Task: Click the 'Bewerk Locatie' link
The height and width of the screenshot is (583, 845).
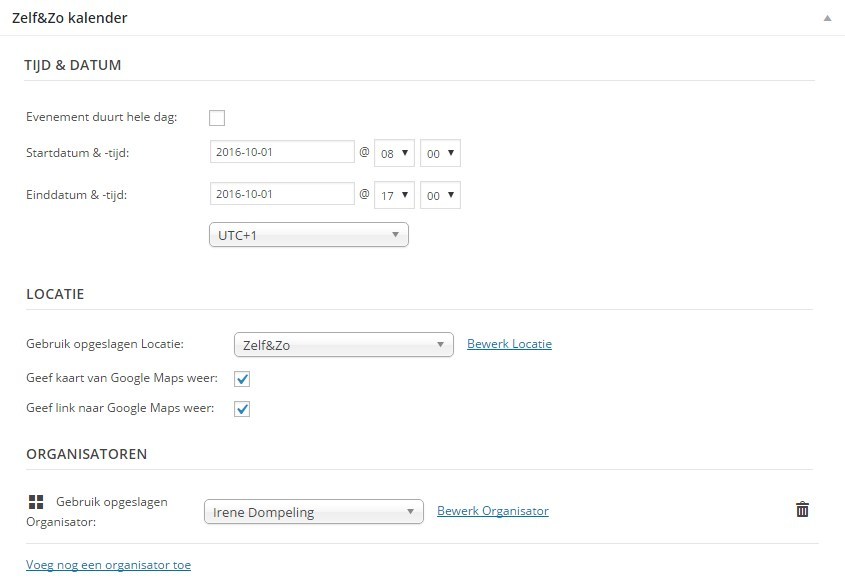Action: [509, 344]
